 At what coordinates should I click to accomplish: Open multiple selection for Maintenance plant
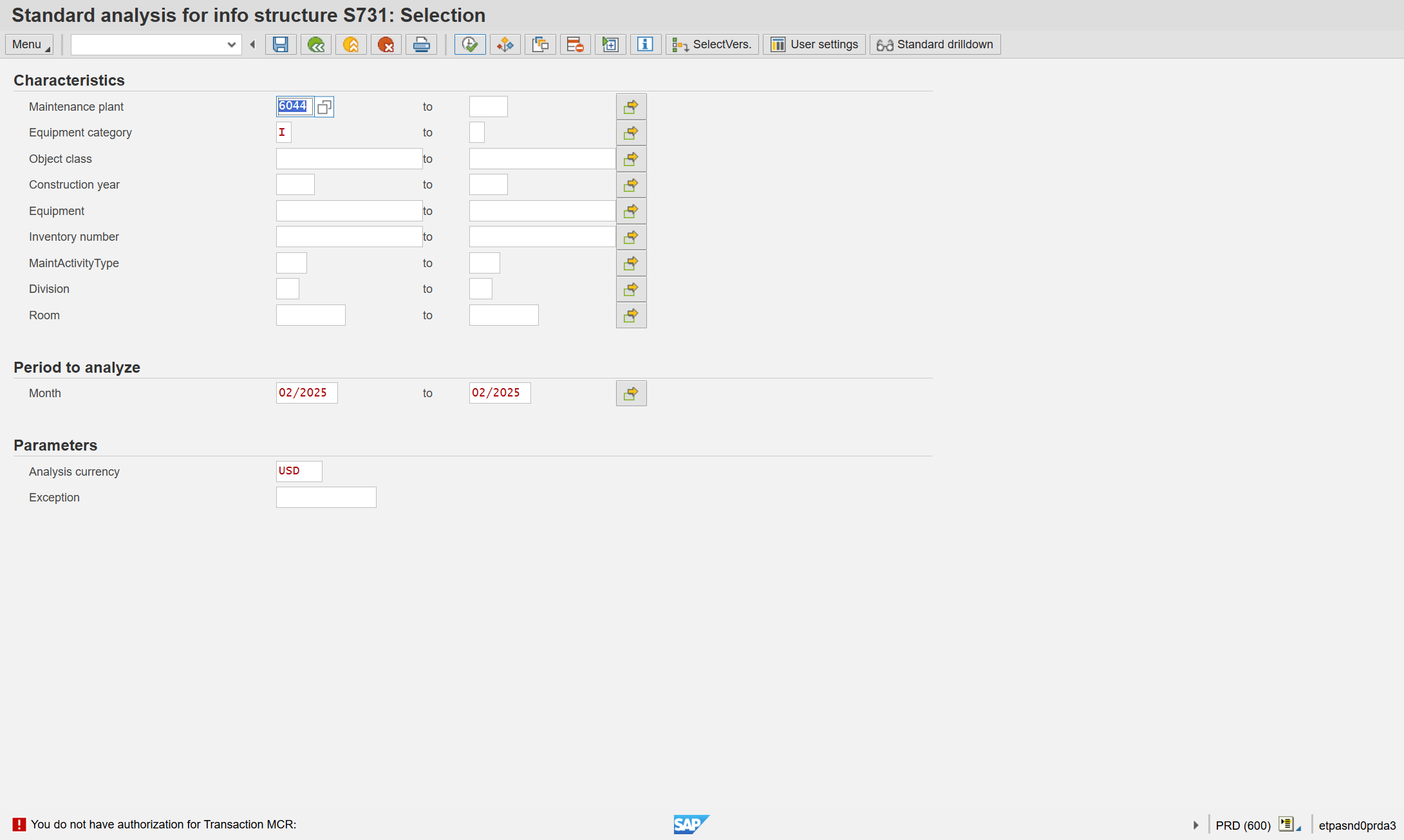632,107
